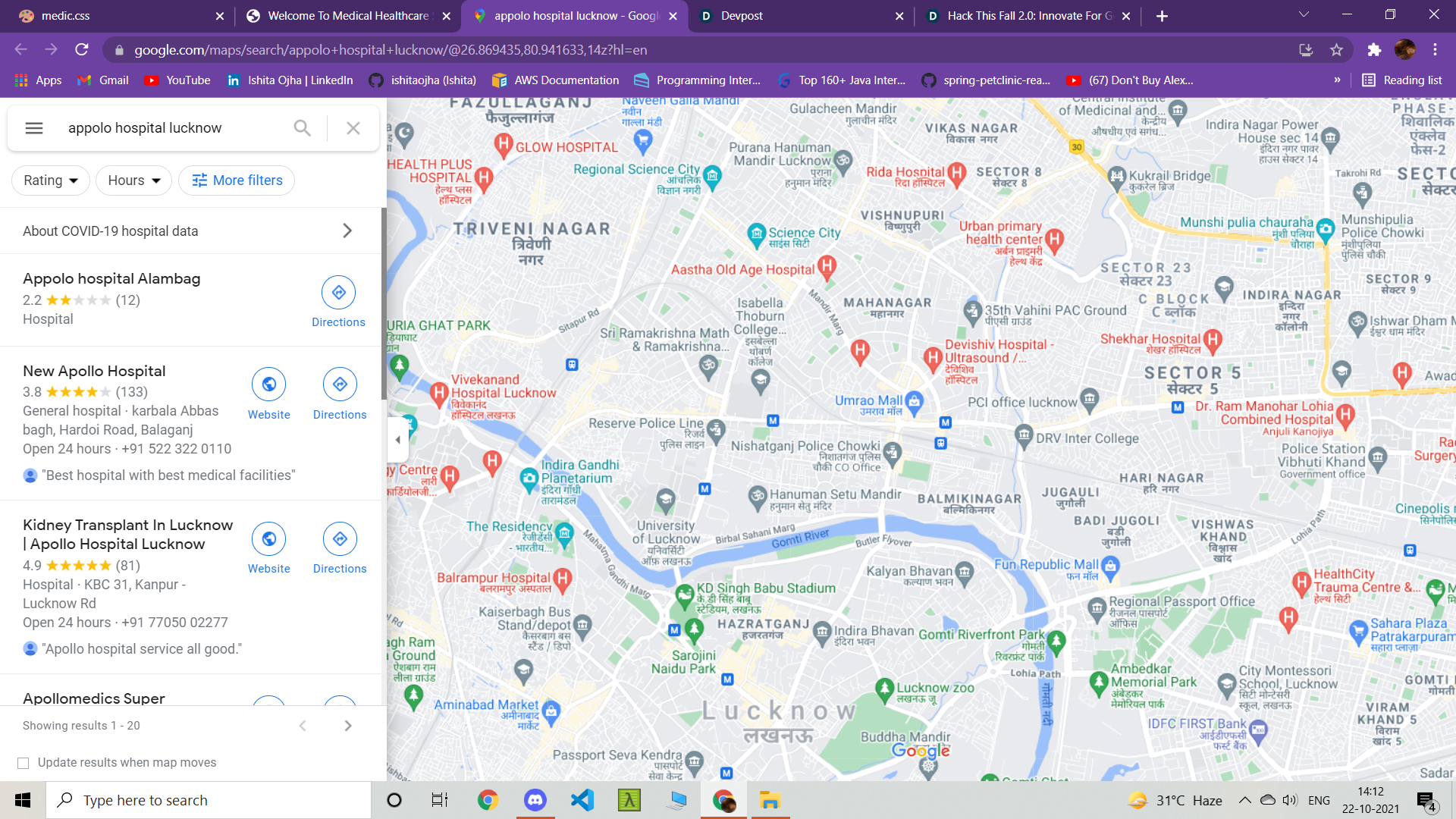
Task: Enable Update results when map moves
Action: click(24, 763)
